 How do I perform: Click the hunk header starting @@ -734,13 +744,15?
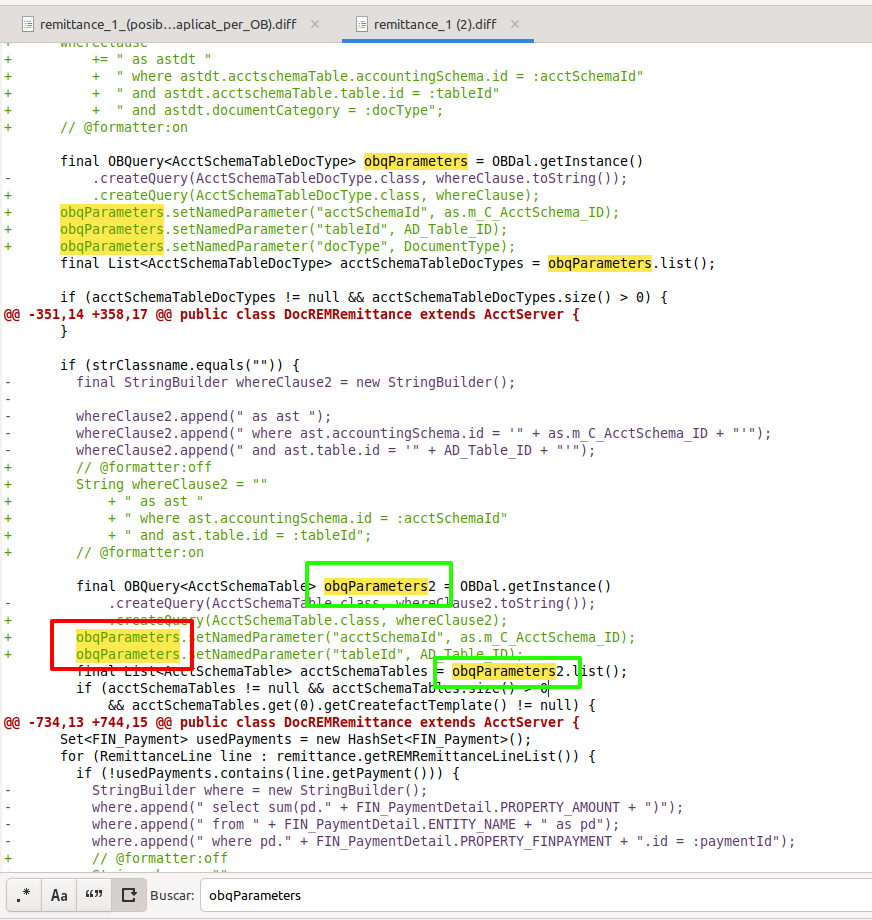(x=291, y=722)
